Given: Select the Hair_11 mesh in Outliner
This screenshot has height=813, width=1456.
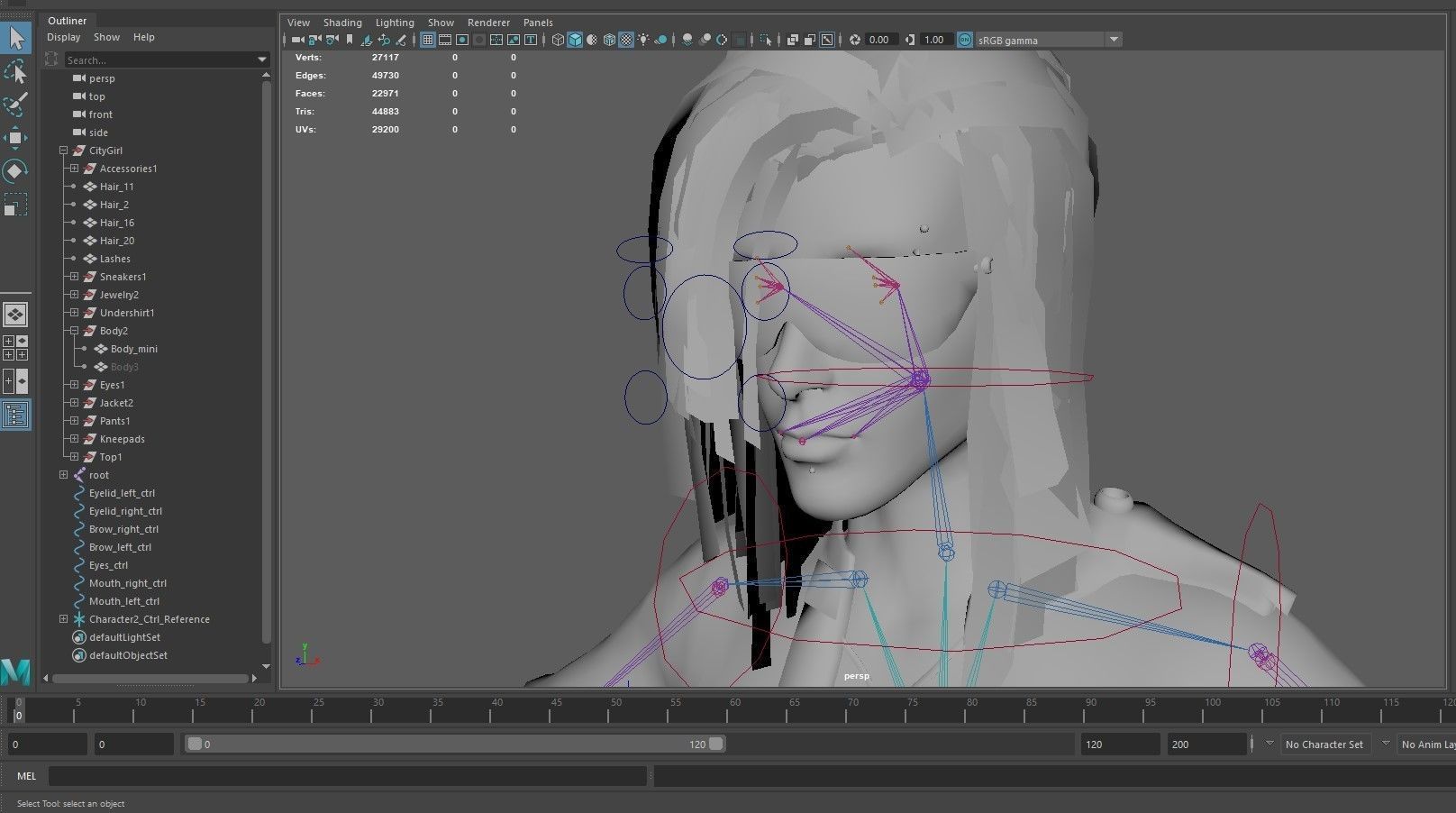Looking at the screenshot, I should 116,187.
